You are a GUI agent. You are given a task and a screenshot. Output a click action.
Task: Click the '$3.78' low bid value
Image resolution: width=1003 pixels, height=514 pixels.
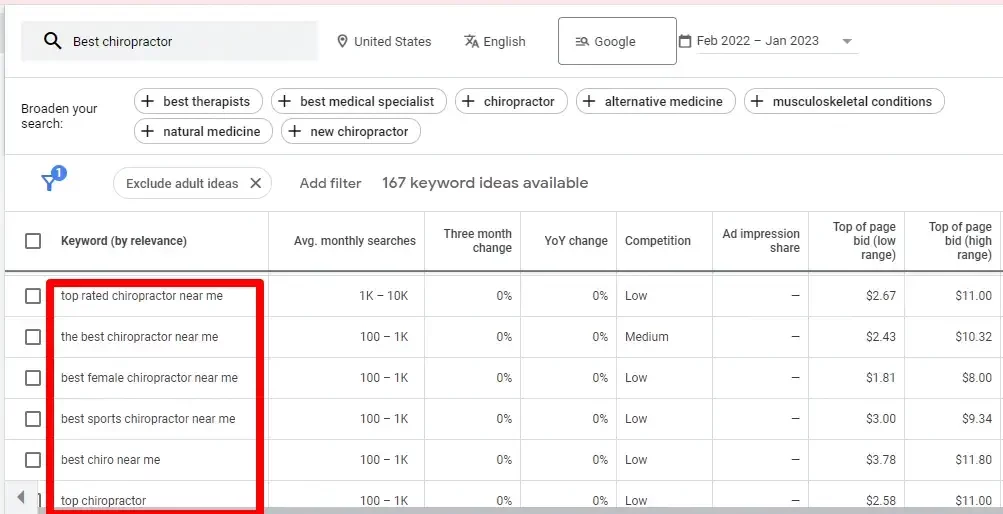pos(881,460)
